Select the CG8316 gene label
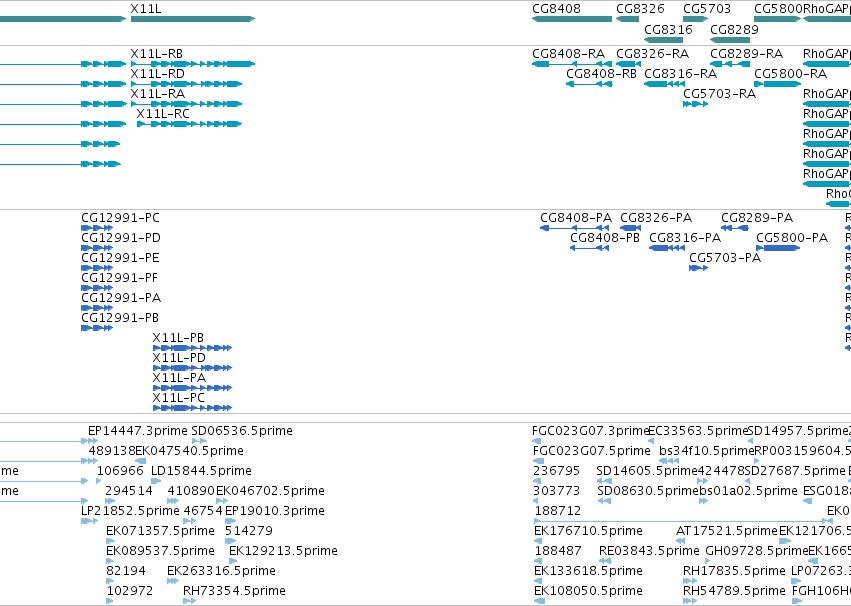This screenshot has height=606, width=851. click(x=668, y=29)
